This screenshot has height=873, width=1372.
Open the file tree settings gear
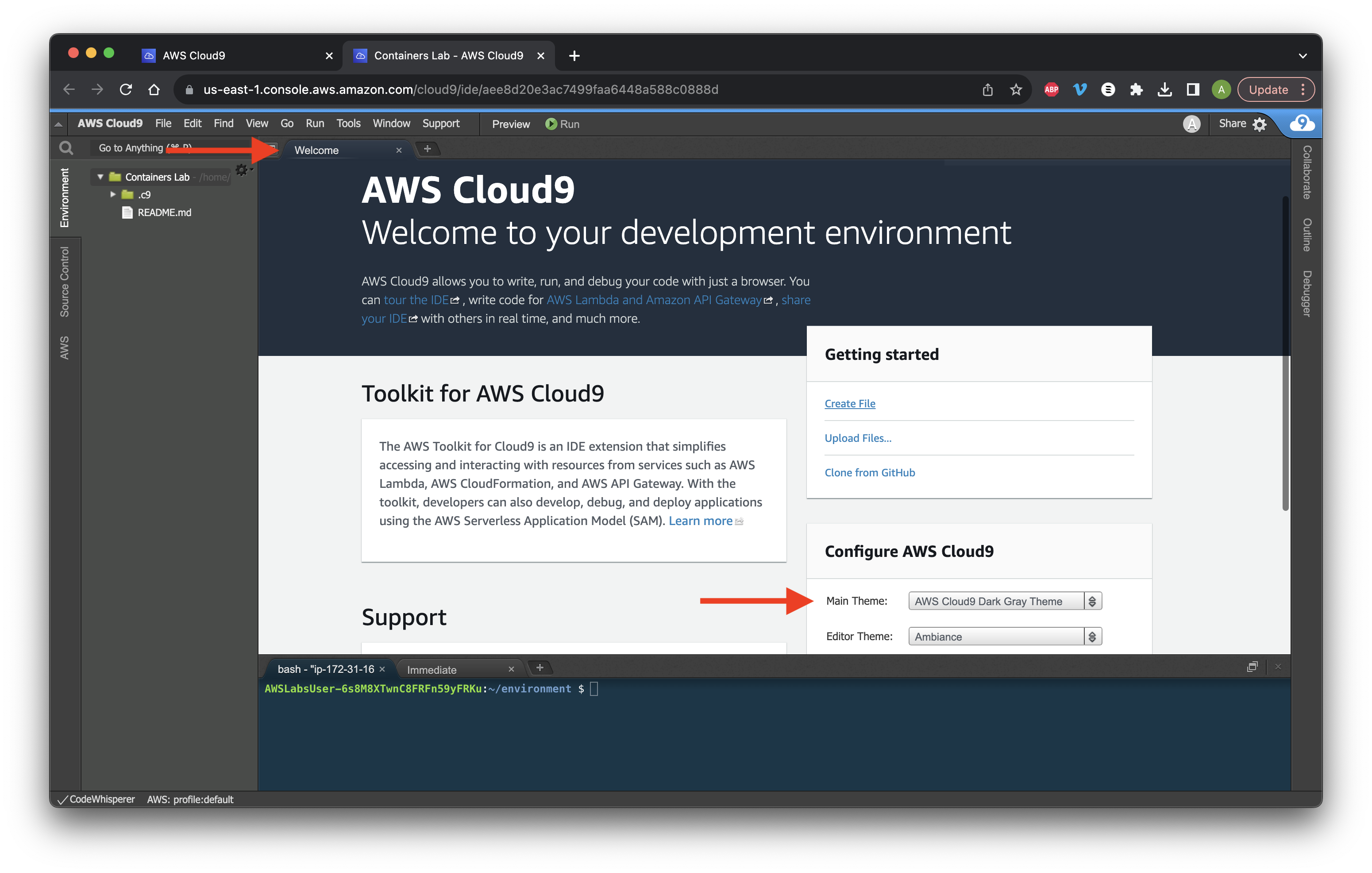pos(242,170)
